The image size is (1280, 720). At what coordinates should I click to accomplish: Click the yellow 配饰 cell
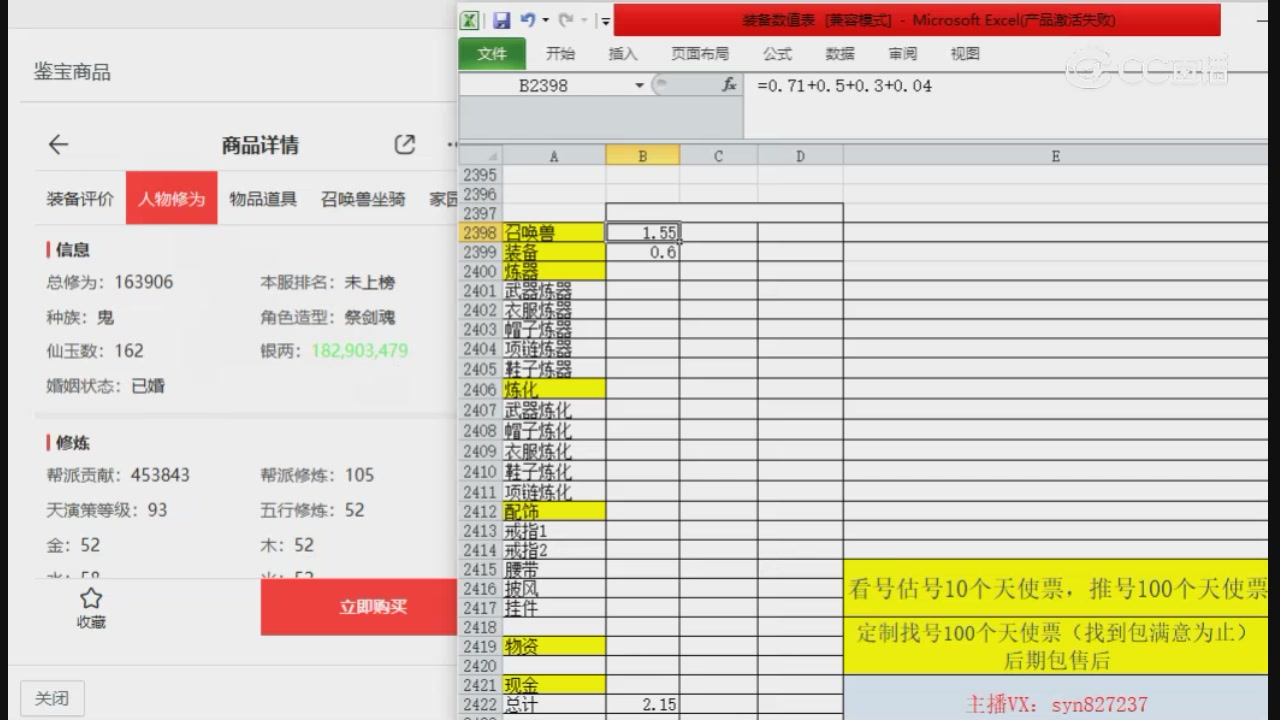point(554,511)
